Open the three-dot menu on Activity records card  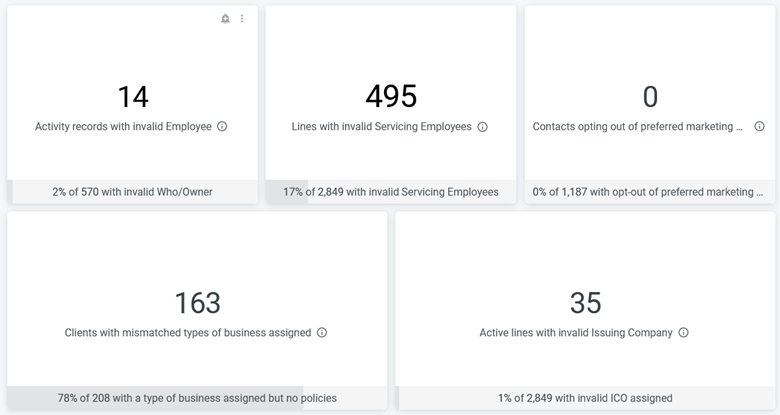[242, 19]
